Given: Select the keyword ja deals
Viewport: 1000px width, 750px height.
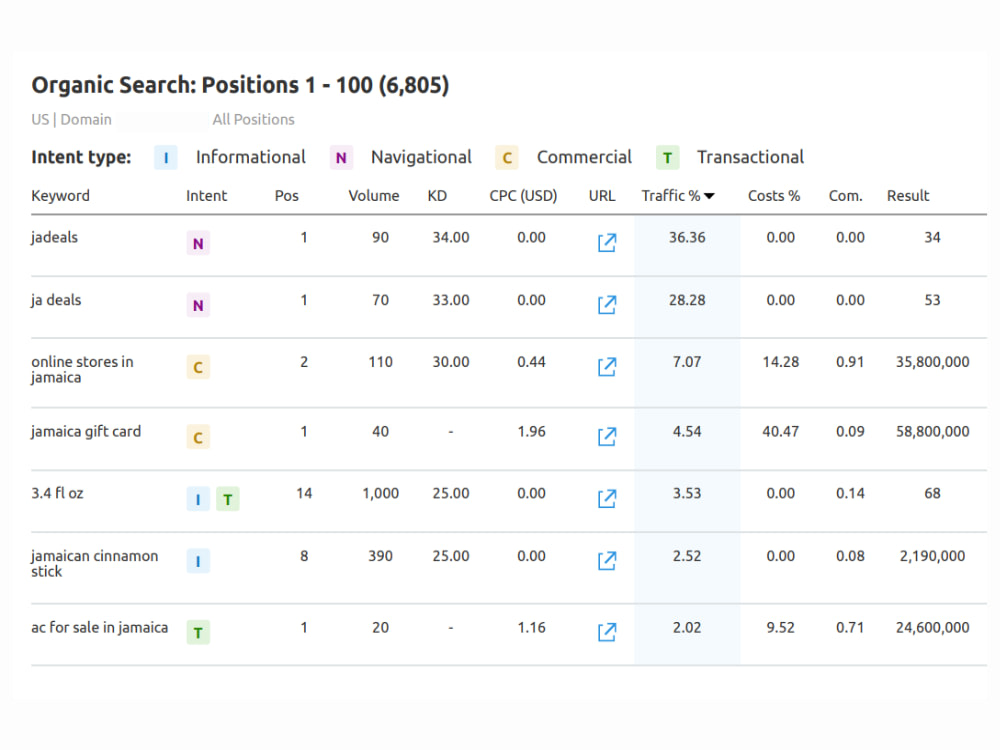Looking at the screenshot, I should tap(56, 300).
